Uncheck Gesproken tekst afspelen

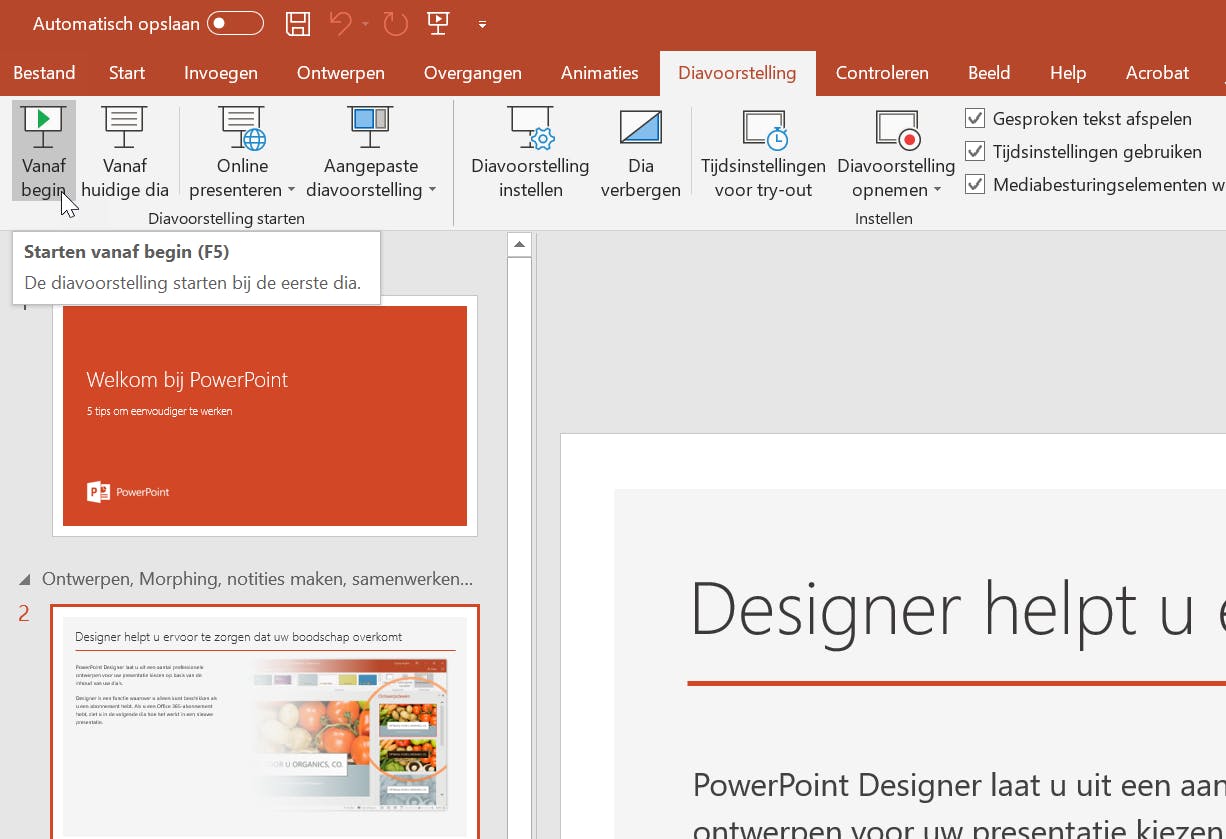point(975,118)
